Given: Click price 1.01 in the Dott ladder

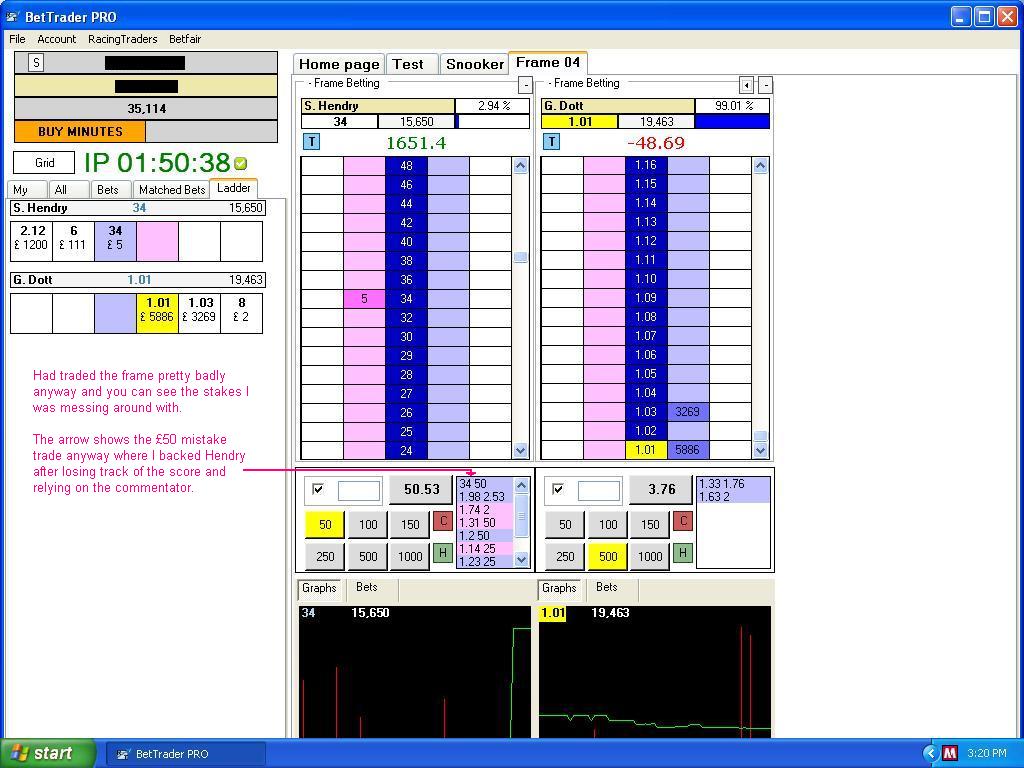Looking at the screenshot, I should coord(646,450).
